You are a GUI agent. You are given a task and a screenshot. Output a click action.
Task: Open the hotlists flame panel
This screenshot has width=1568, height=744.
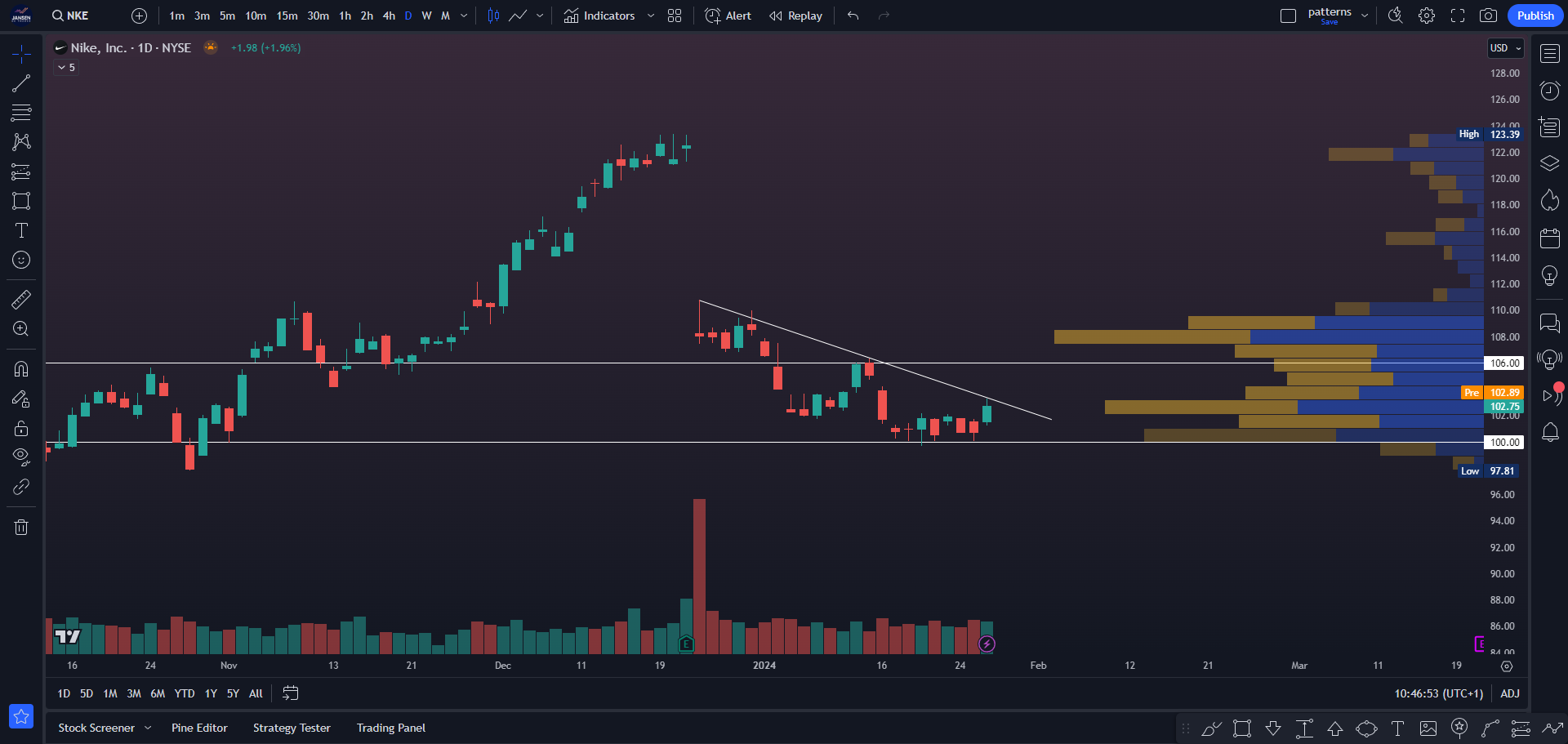(1550, 201)
